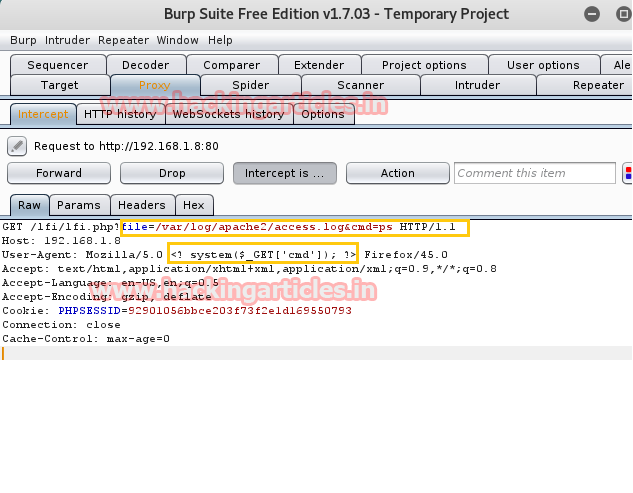
Task: Open the highlight color picker
Action: point(628,173)
